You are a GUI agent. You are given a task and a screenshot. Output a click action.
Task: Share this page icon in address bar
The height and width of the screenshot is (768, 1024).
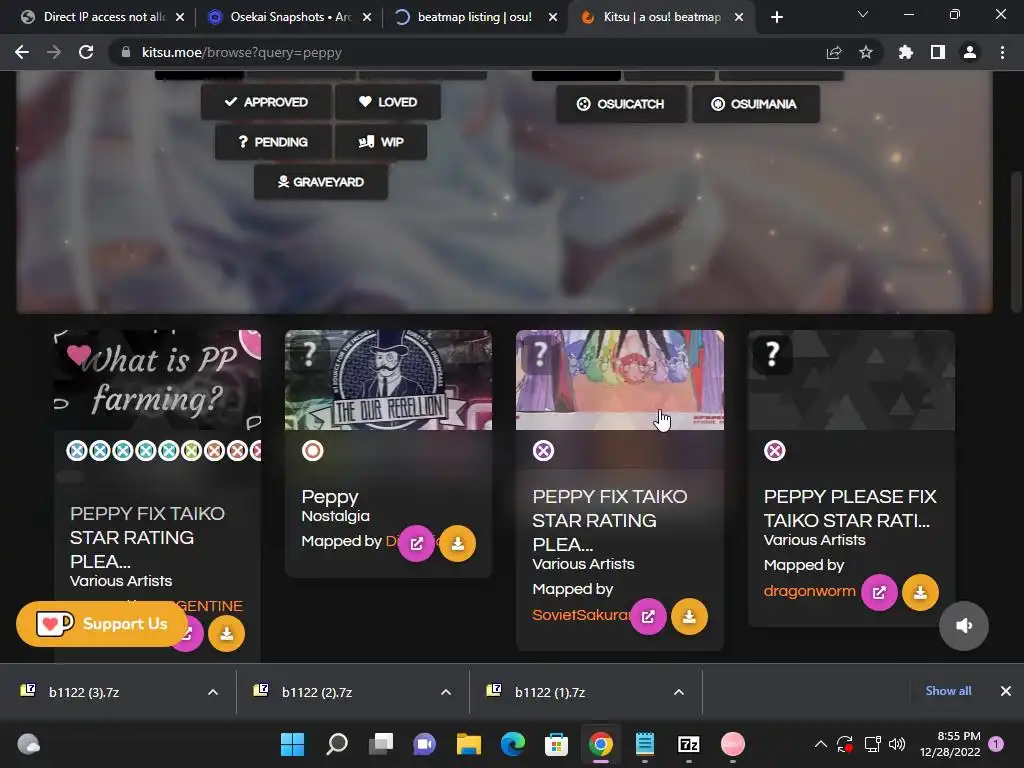834,52
